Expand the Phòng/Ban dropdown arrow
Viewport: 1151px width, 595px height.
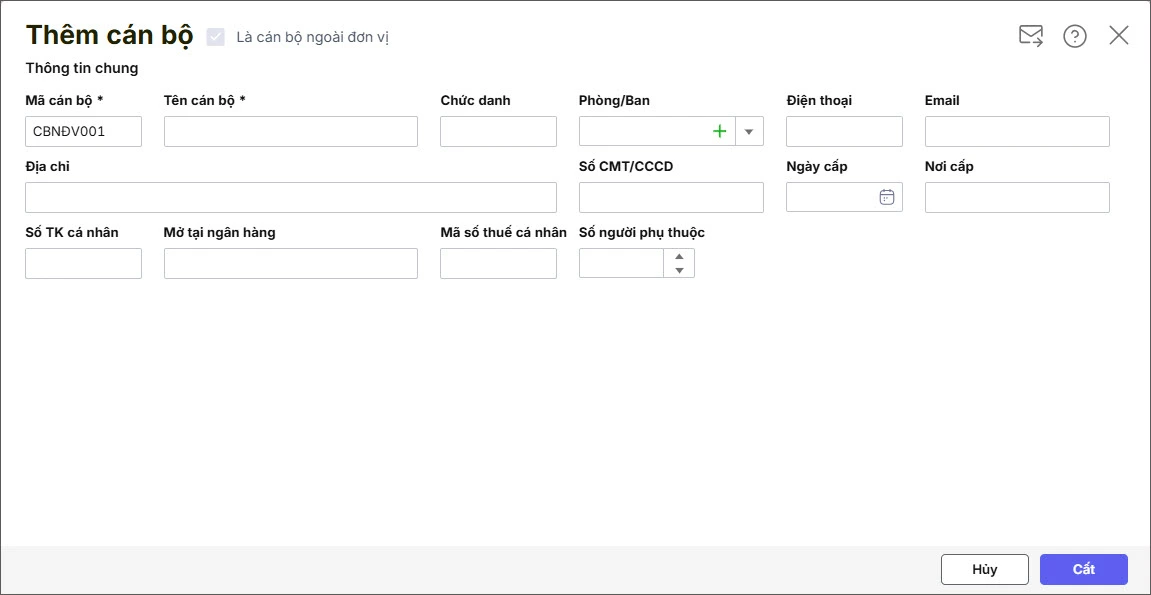(749, 131)
